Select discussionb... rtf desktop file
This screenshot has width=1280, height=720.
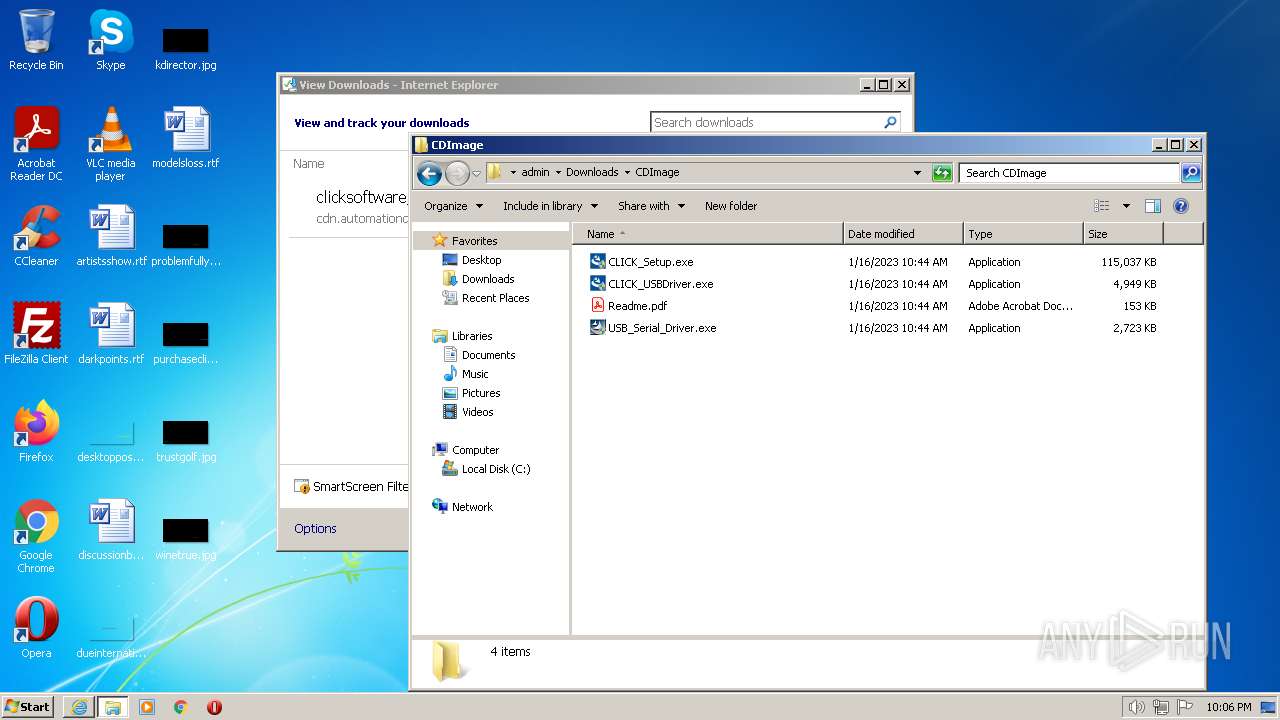point(111,530)
